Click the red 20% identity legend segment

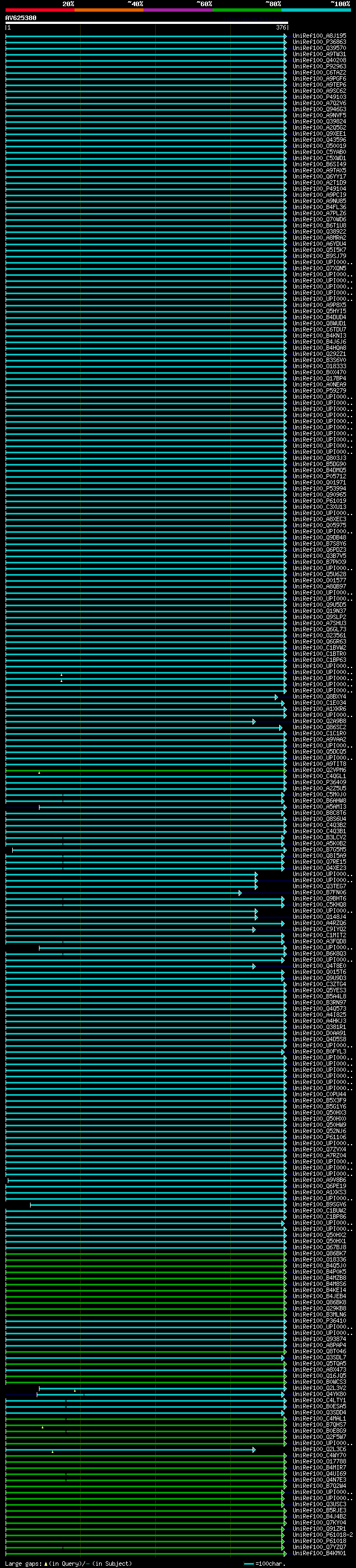pyautogui.click(x=39, y=10)
